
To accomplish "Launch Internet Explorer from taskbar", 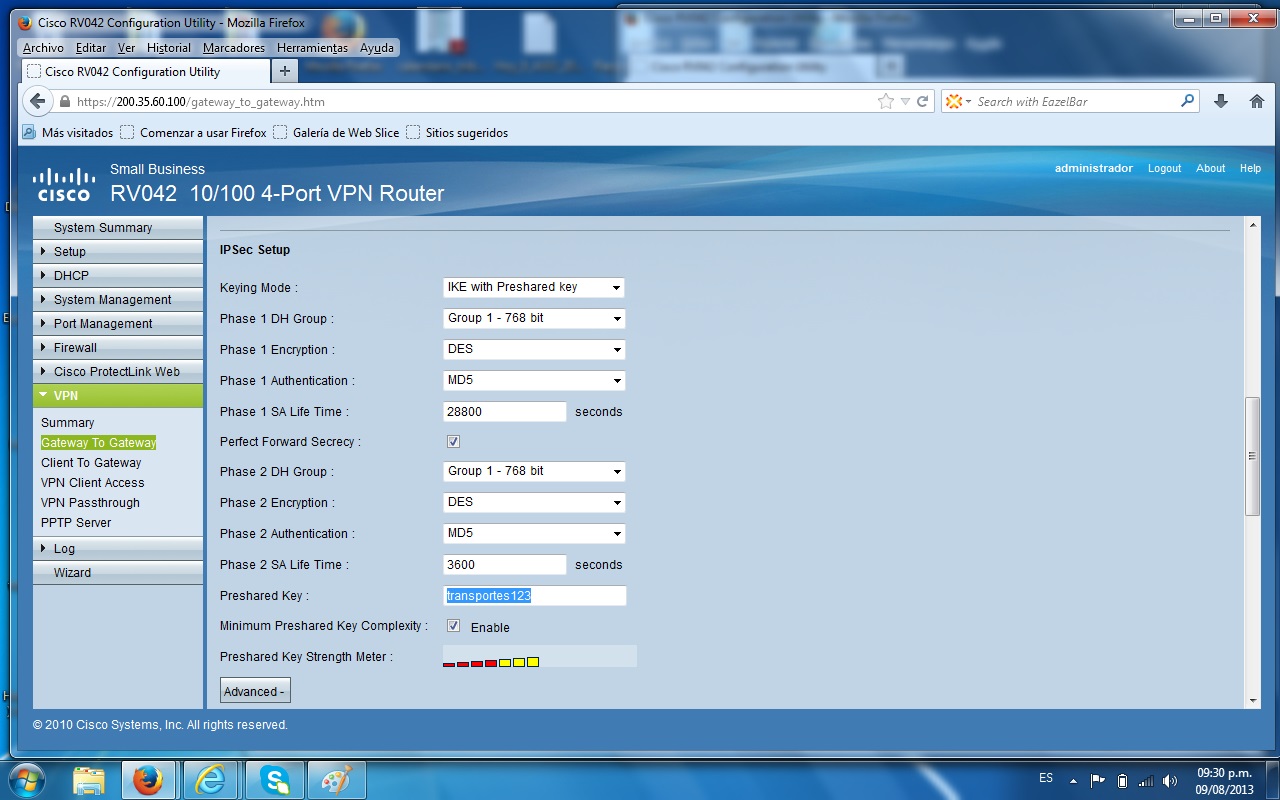I will (x=211, y=780).
